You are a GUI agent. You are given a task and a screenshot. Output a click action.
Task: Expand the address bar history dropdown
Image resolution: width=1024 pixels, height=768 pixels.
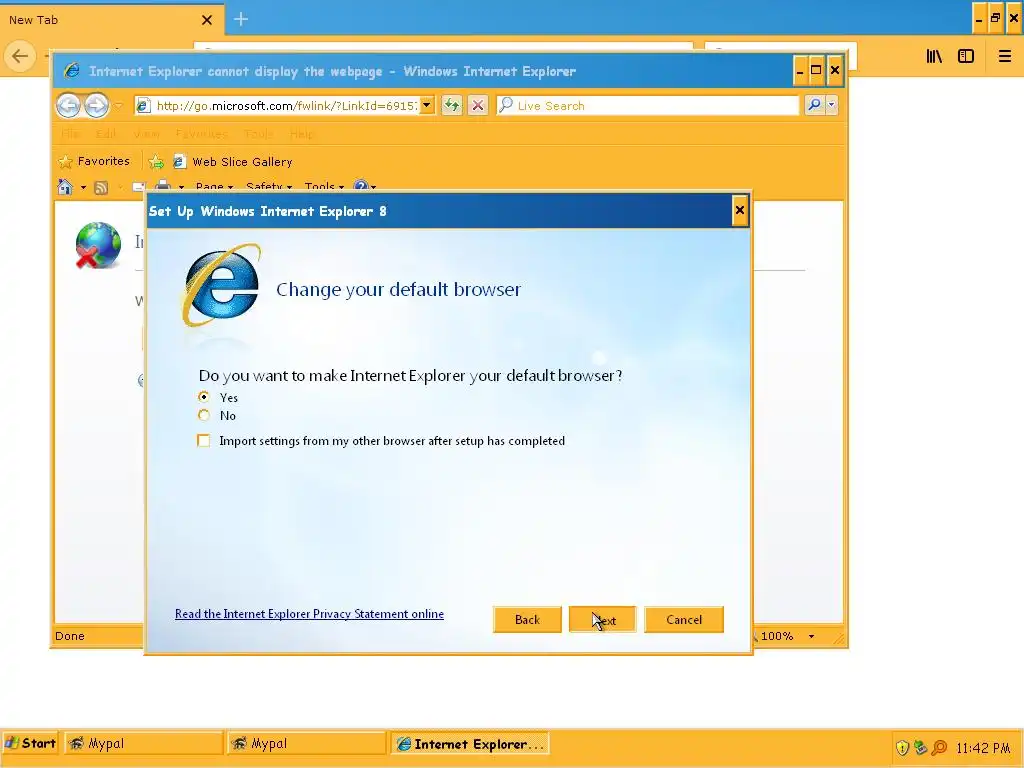(x=426, y=105)
